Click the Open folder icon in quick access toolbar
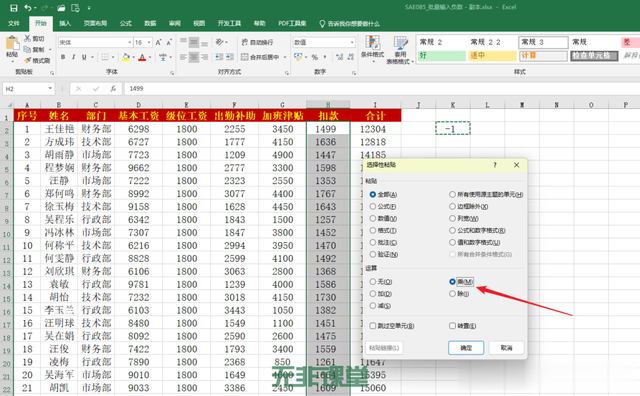640x396 pixels. 61,8
